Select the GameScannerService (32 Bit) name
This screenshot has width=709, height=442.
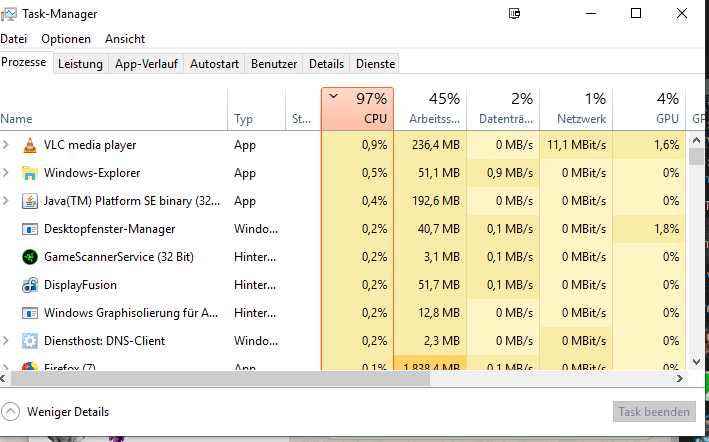[x=118, y=257]
